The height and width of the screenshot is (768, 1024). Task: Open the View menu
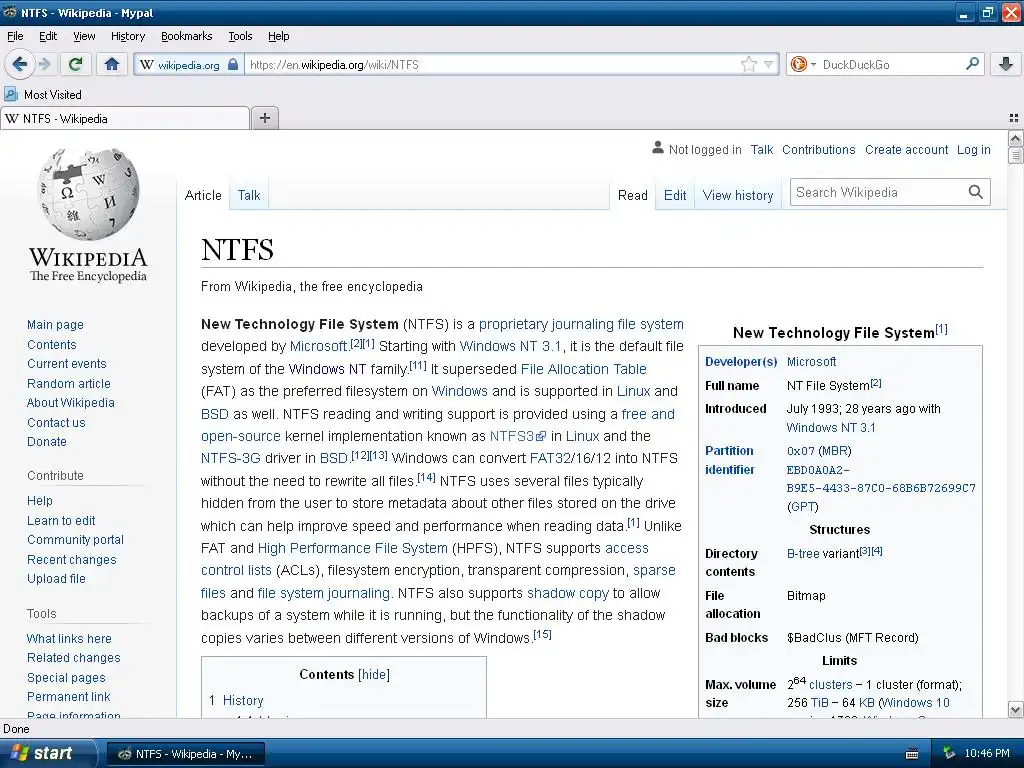pyautogui.click(x=84, y=36)
